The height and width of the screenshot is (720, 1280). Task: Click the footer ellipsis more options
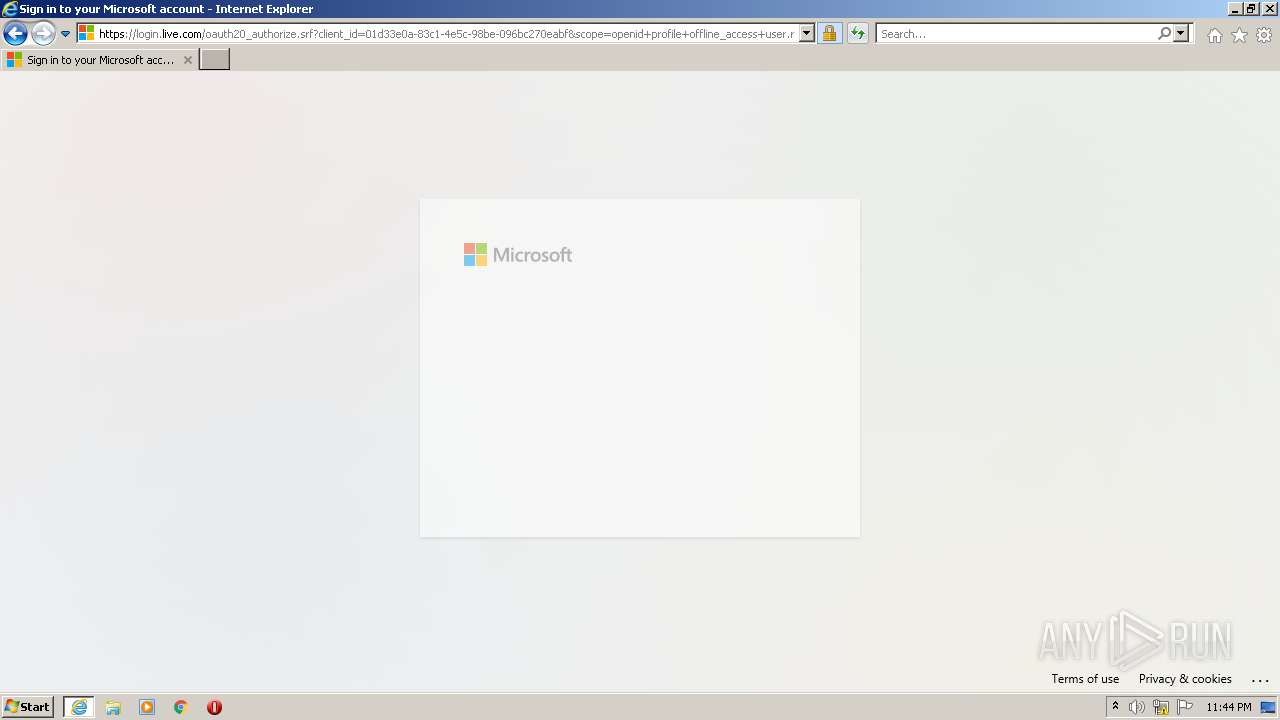click(x=1260, y=679)
